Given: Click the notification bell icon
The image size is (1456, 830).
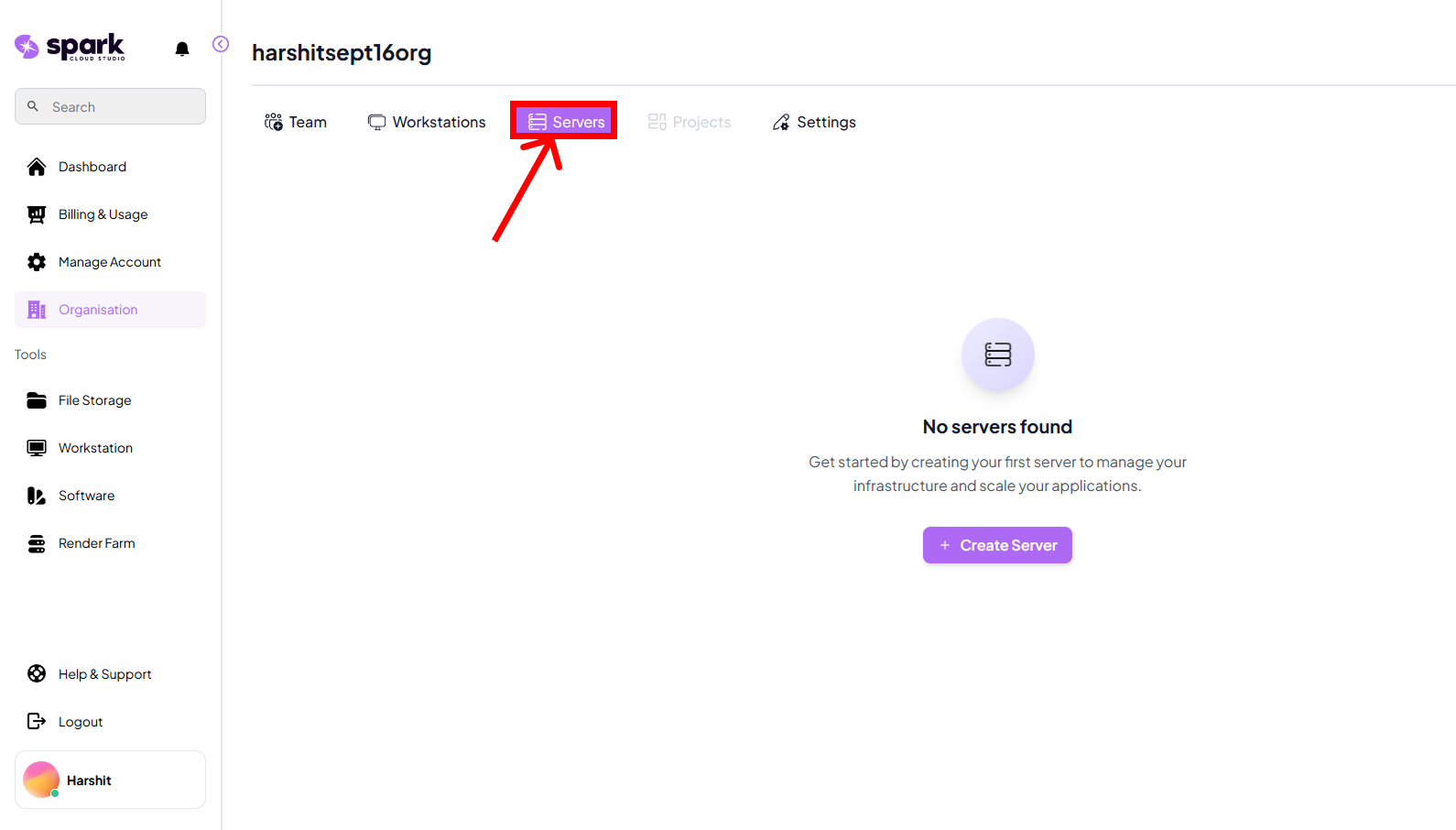Looking at the screenshot, I should pyautogui.click(x=182, y=49).
